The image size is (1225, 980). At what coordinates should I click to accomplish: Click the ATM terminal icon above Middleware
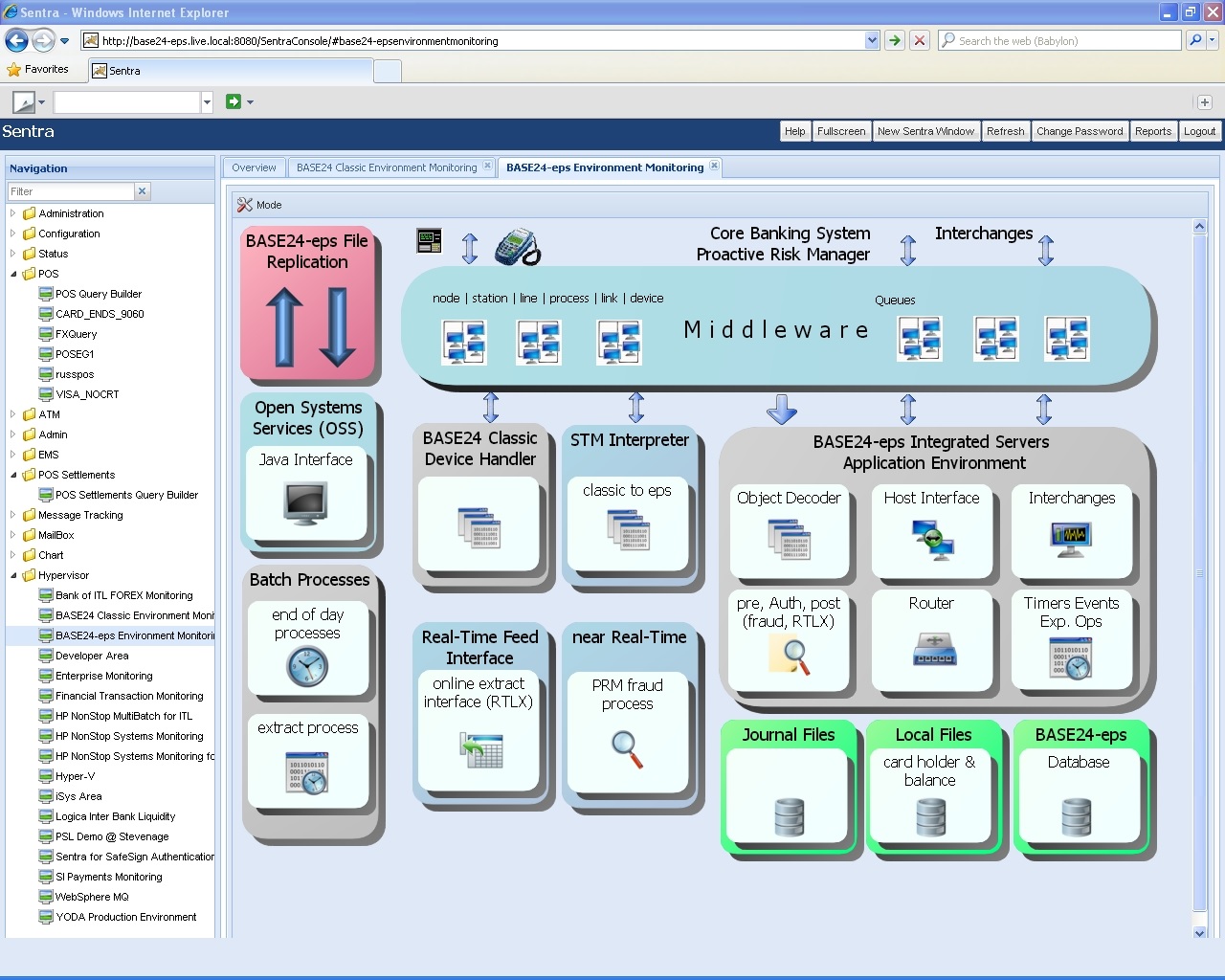430,241
